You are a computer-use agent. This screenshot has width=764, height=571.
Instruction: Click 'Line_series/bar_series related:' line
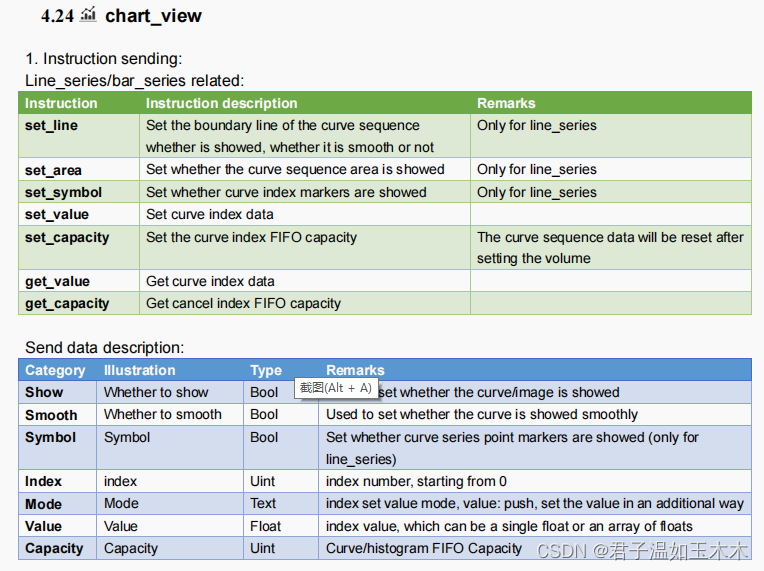[x=134, y=81]
